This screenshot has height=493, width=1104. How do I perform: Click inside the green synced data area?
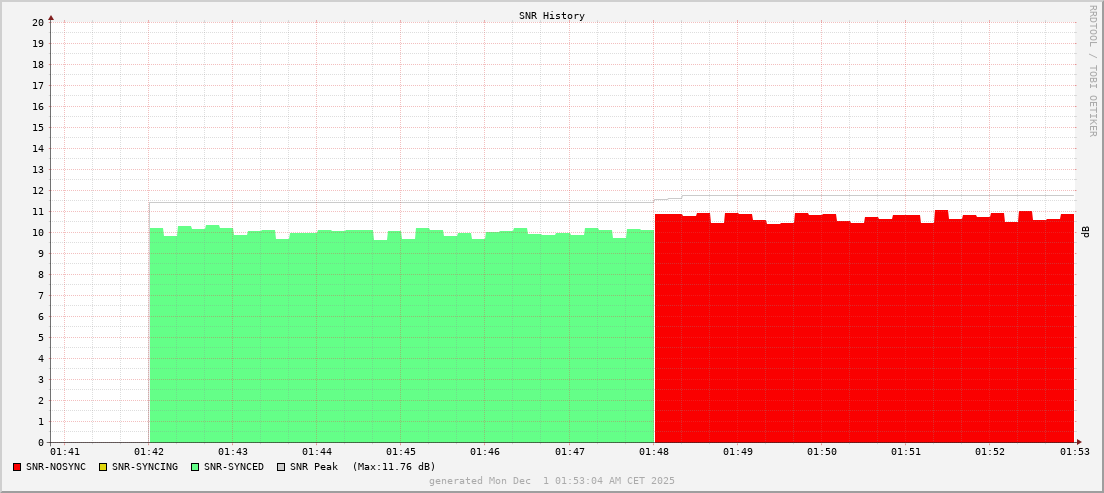tap(400, 340)
